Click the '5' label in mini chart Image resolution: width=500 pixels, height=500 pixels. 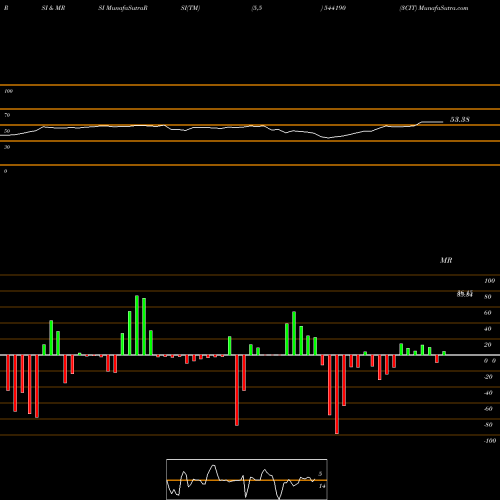tap(320, 474)
